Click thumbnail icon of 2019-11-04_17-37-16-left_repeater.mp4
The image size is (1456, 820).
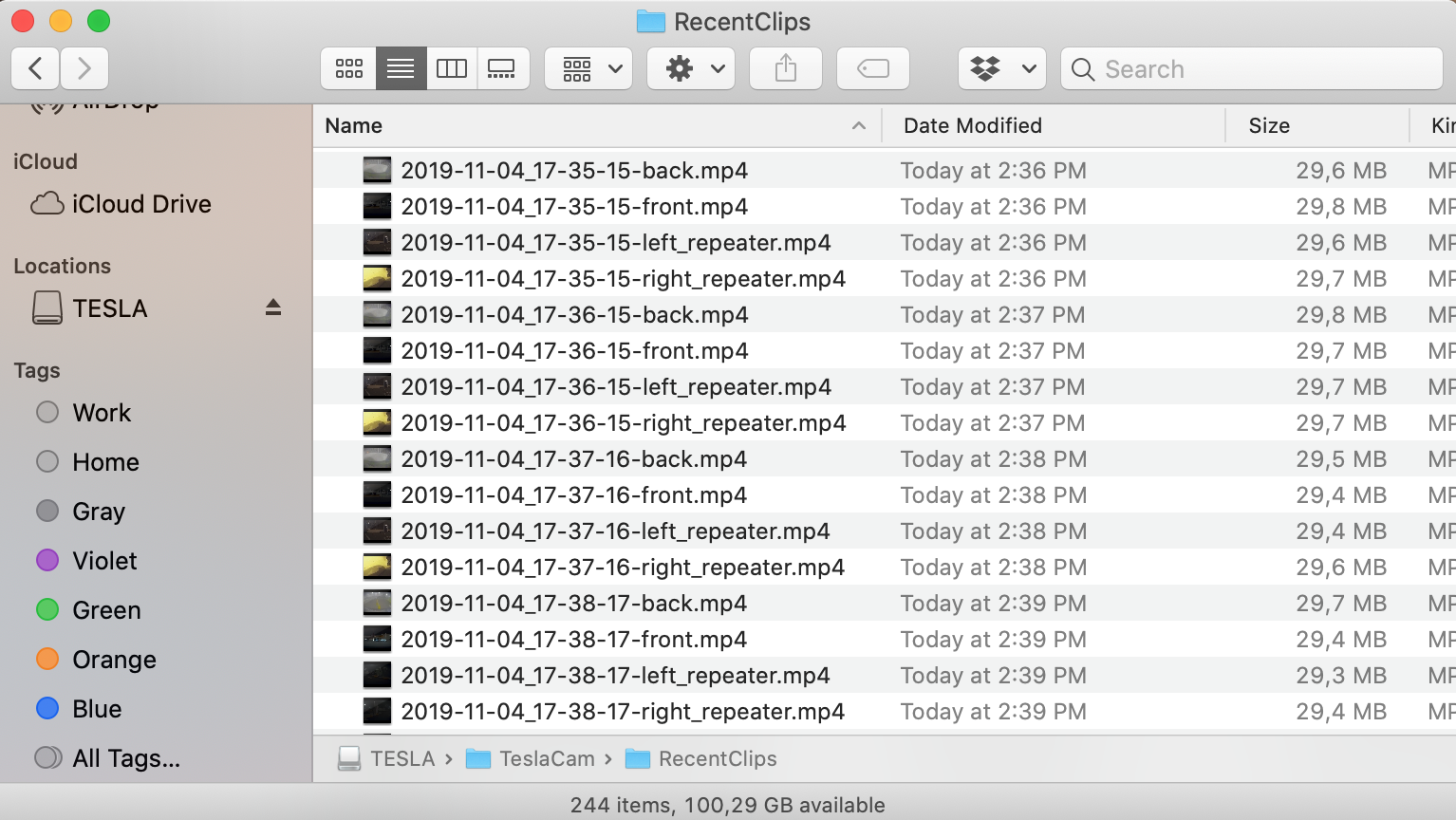tap(377, 531)
